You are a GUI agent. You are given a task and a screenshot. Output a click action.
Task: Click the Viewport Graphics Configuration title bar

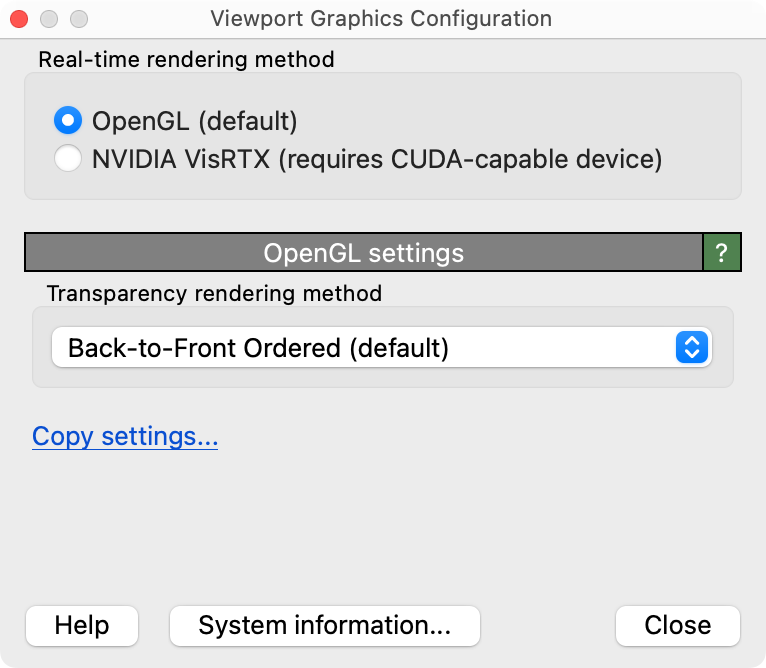click(381, 19)
